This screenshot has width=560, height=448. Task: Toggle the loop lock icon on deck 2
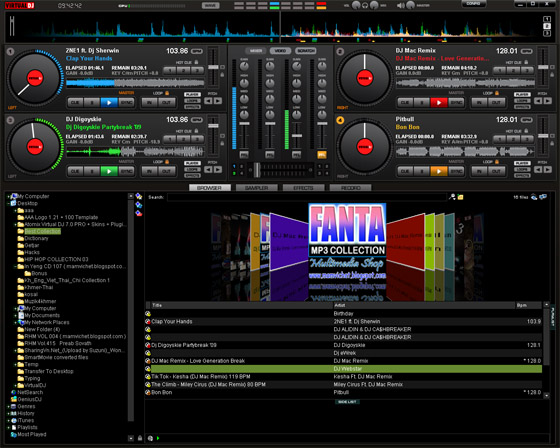pos(496,93)
